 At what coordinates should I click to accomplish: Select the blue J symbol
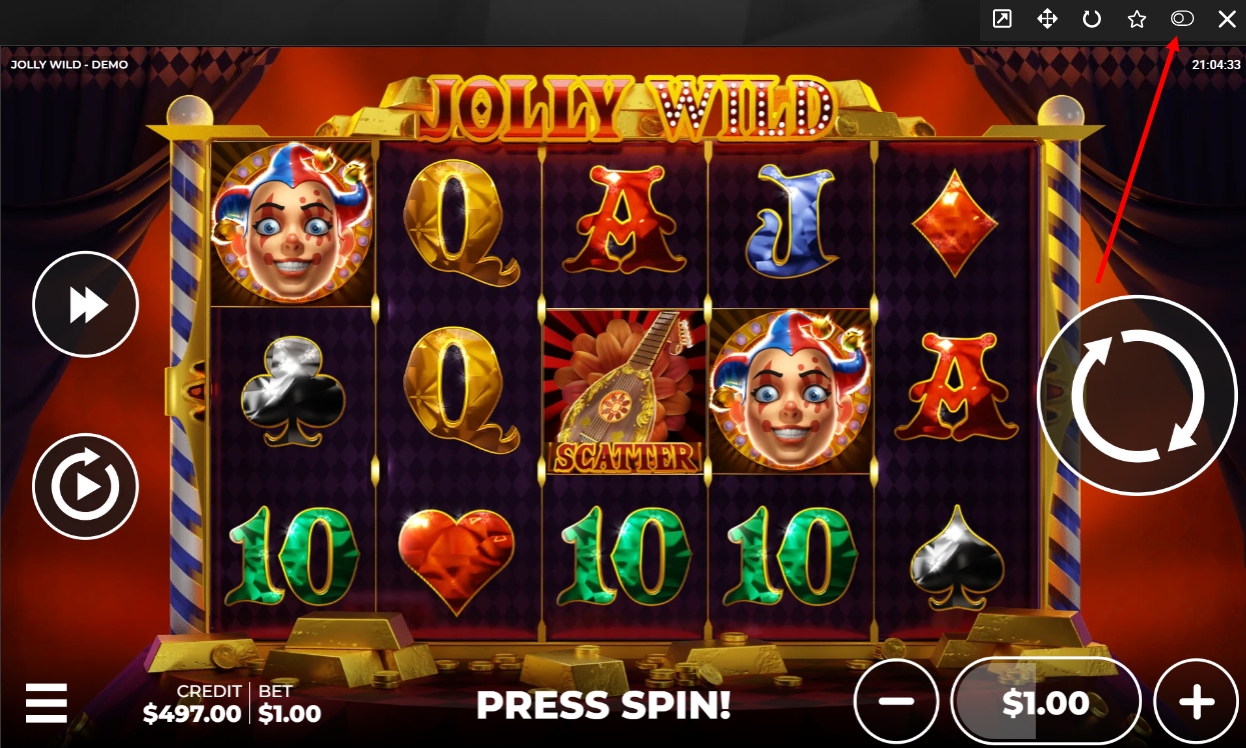[x=791, y=222]
